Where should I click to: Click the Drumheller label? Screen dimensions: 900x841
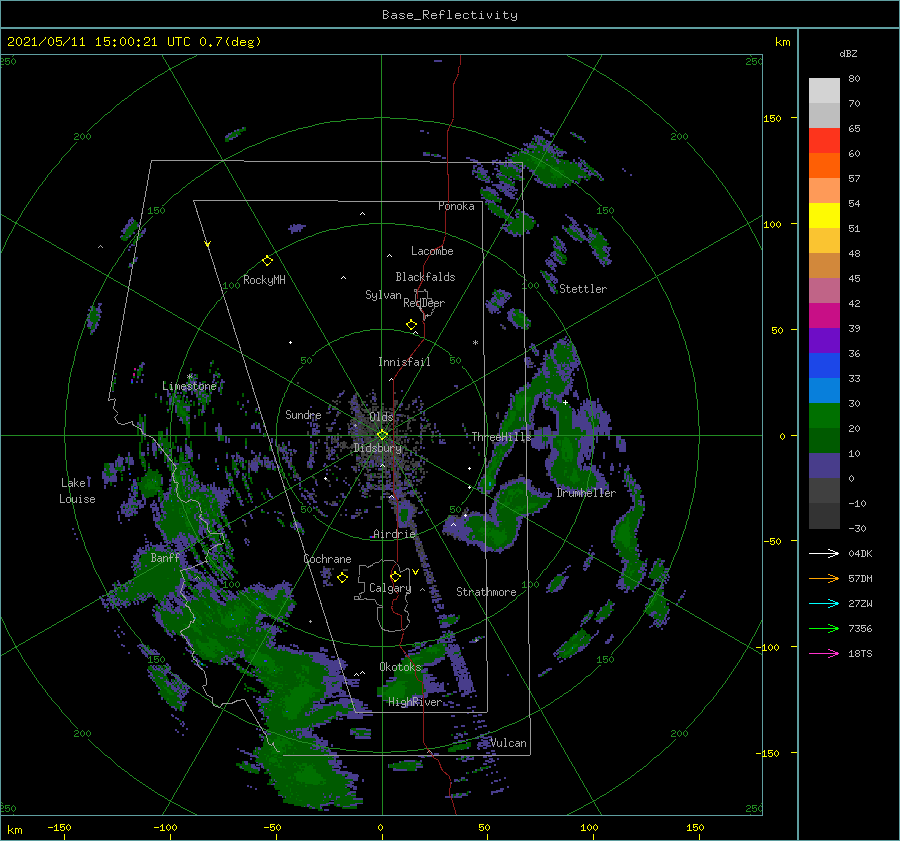[x=586, y=493]
